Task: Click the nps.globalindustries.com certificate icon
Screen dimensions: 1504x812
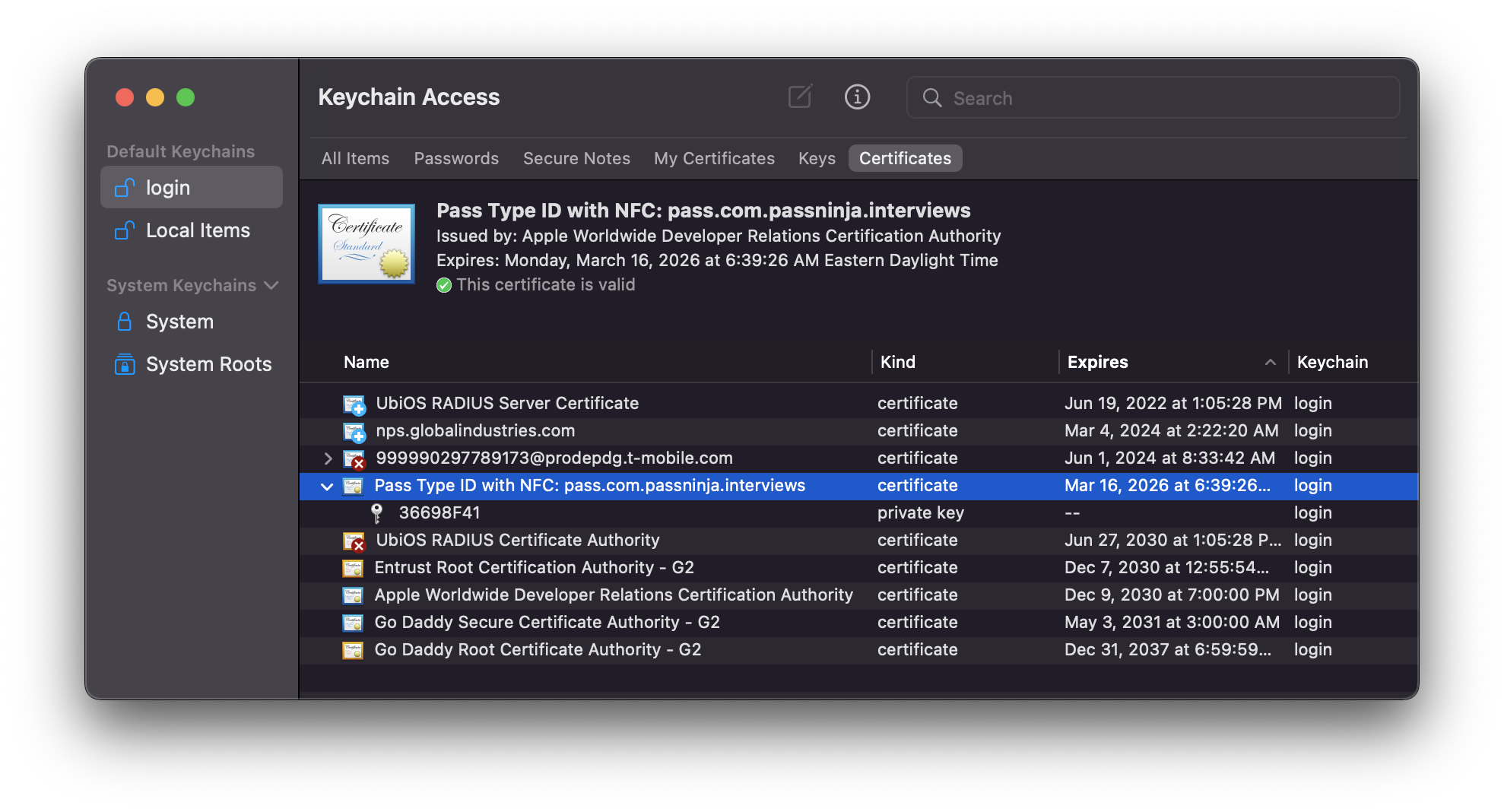Action: pyautogui.click(x=354, y=431)
